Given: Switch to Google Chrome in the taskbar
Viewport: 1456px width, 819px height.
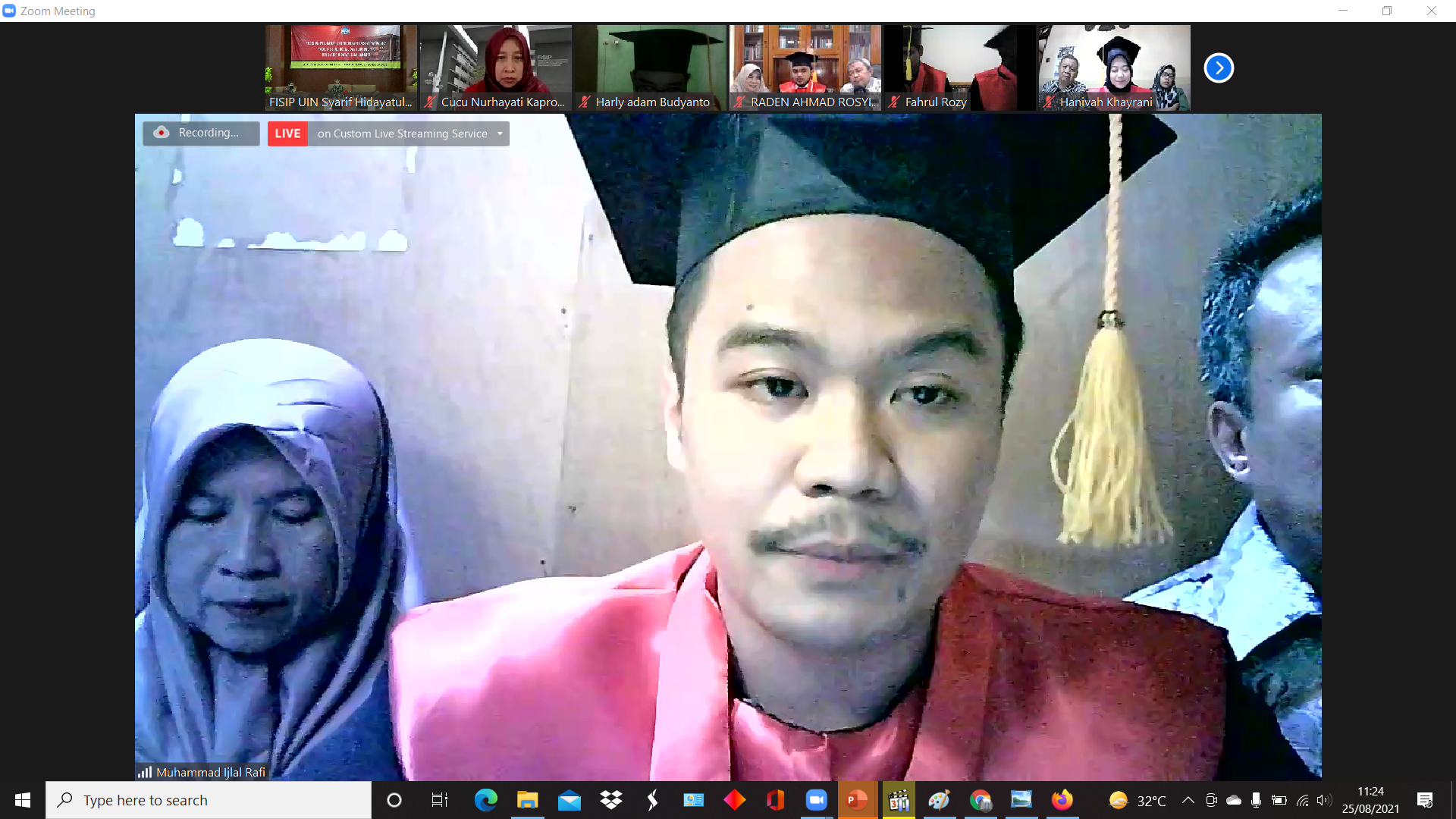Looking at the screenshot, I should pos(981,800).
